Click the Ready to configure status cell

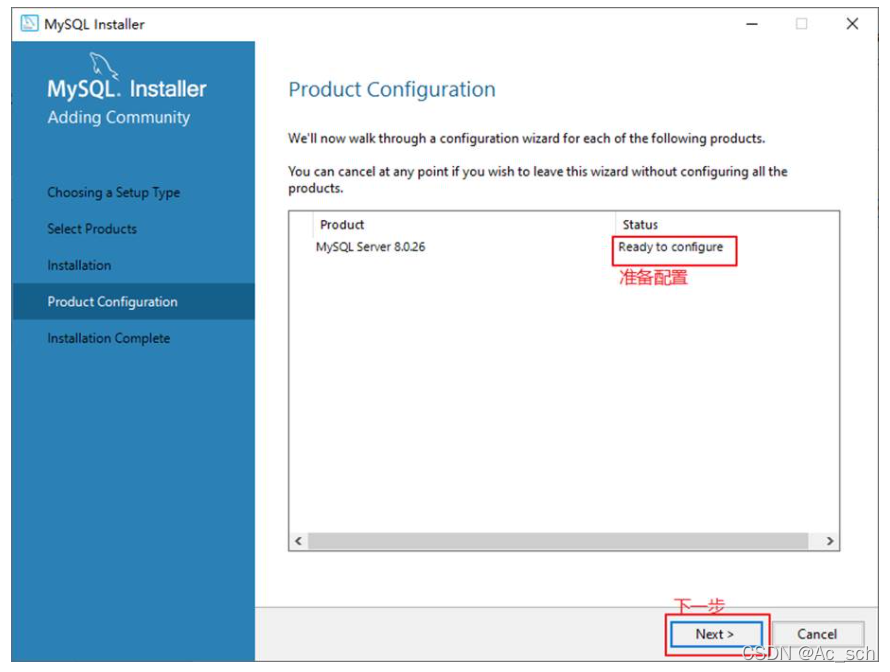671,247
